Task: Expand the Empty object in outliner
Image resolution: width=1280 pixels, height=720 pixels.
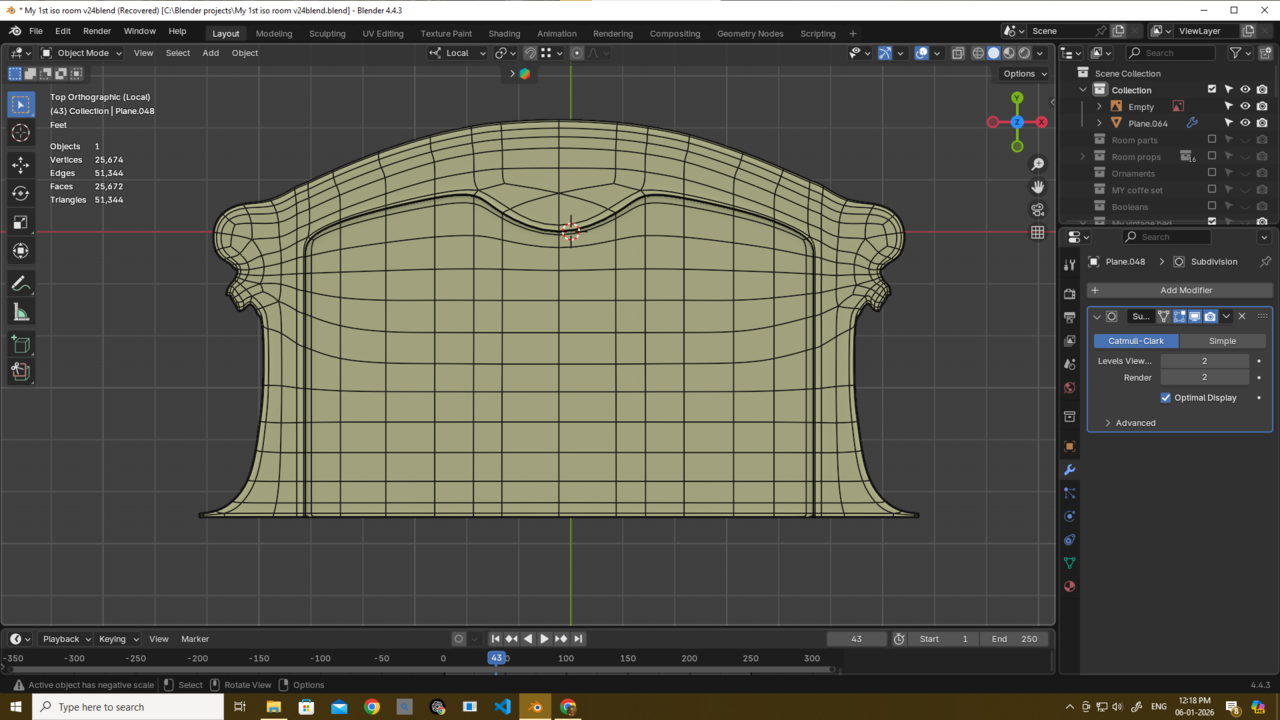Action: coord(1099,107)
